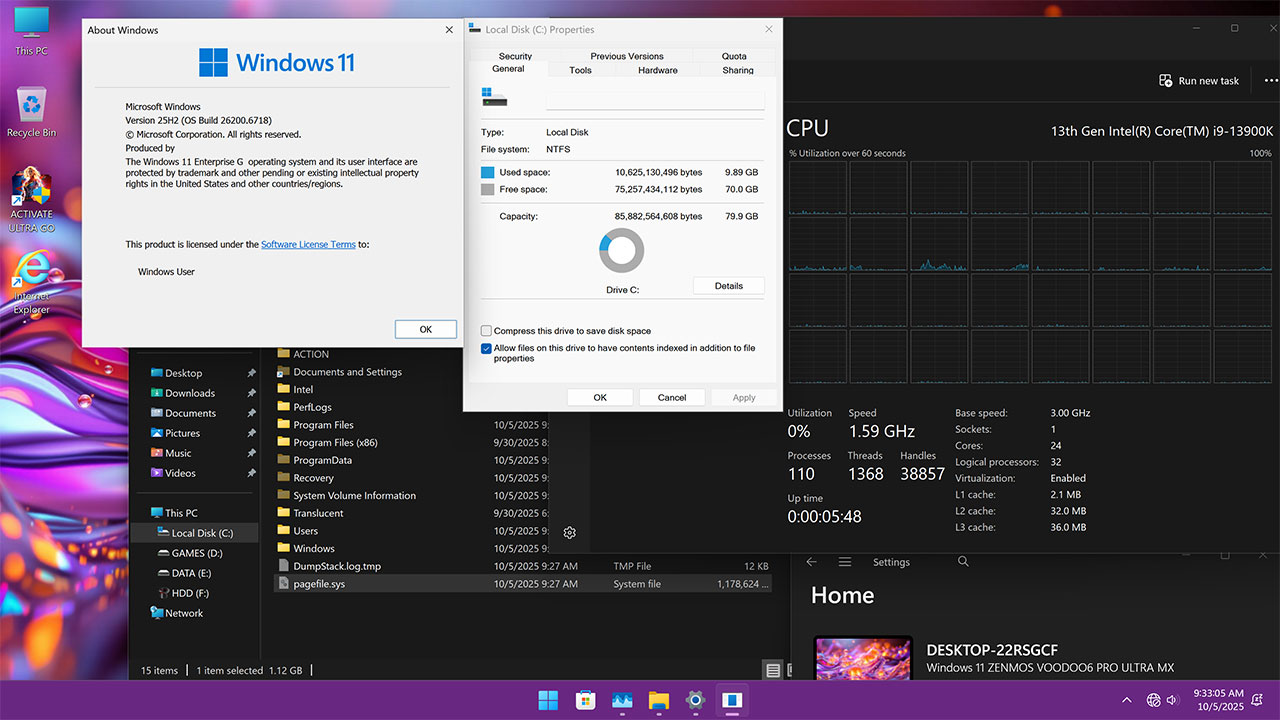Open Task Manager's three-dot more options menu
This screenshot has height=720, width=1280.
(1271, 81)
